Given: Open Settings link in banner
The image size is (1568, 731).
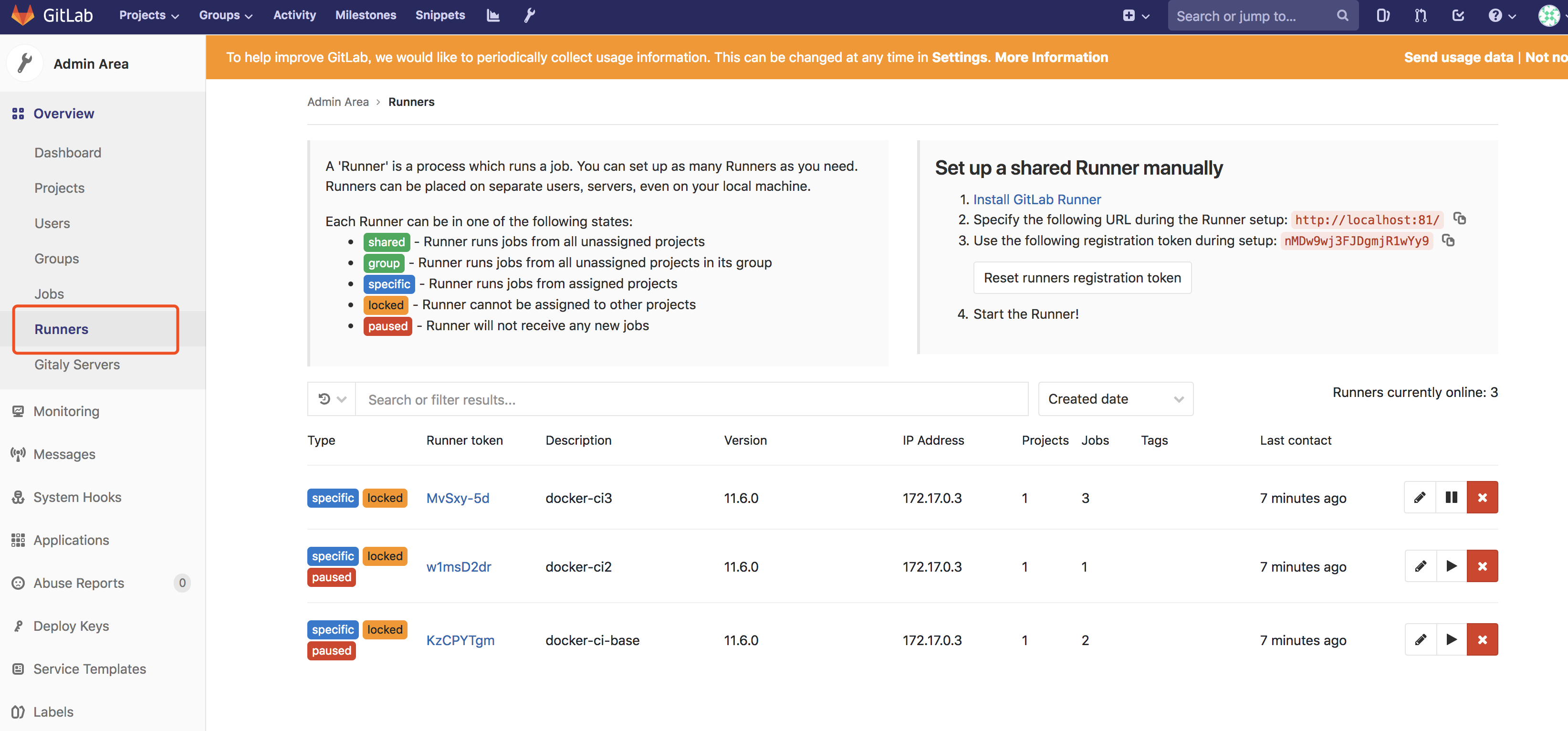Looking at the screenshot, I should coord(959,57).
